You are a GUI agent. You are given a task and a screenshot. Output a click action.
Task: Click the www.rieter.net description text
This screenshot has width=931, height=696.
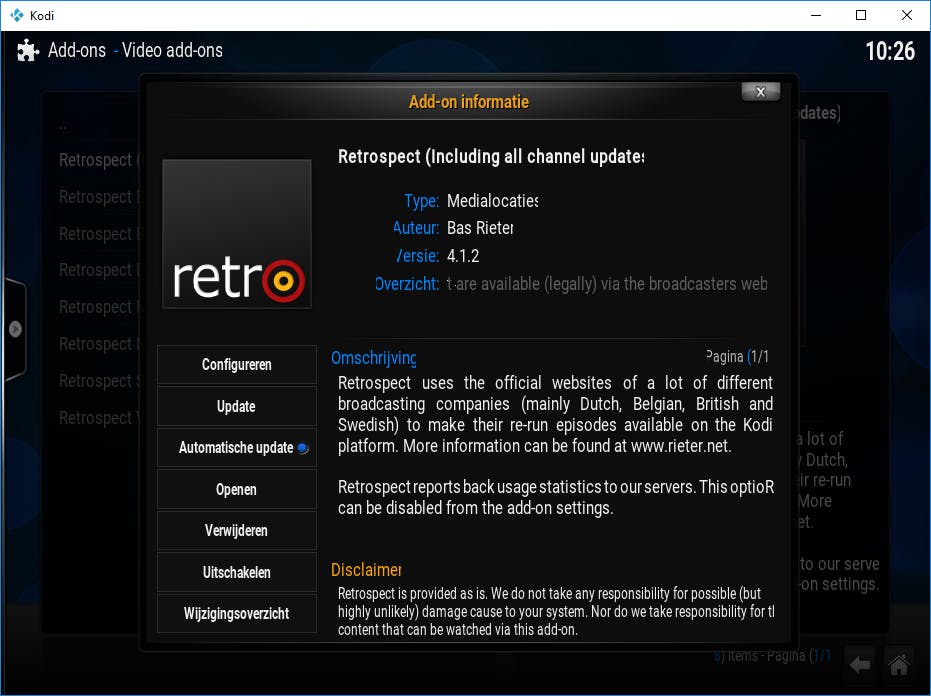[x=680, y=446]
